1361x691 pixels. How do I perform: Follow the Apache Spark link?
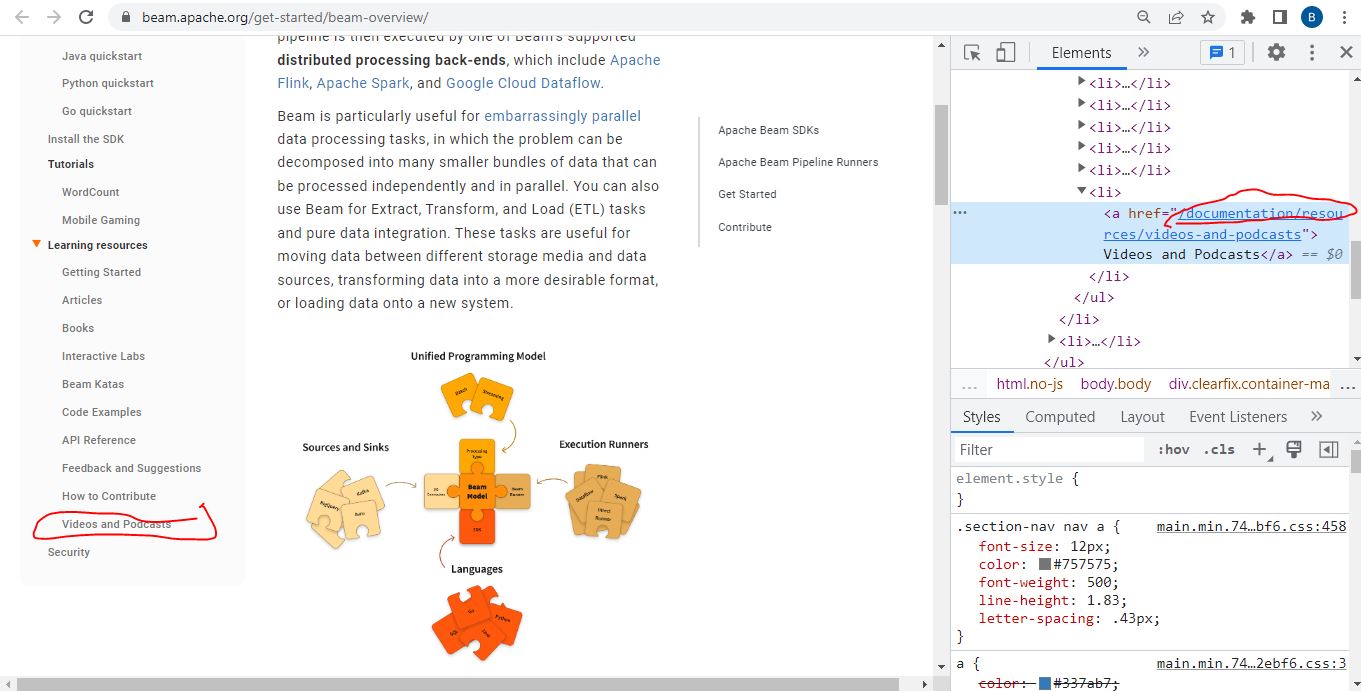pos(363,83)
